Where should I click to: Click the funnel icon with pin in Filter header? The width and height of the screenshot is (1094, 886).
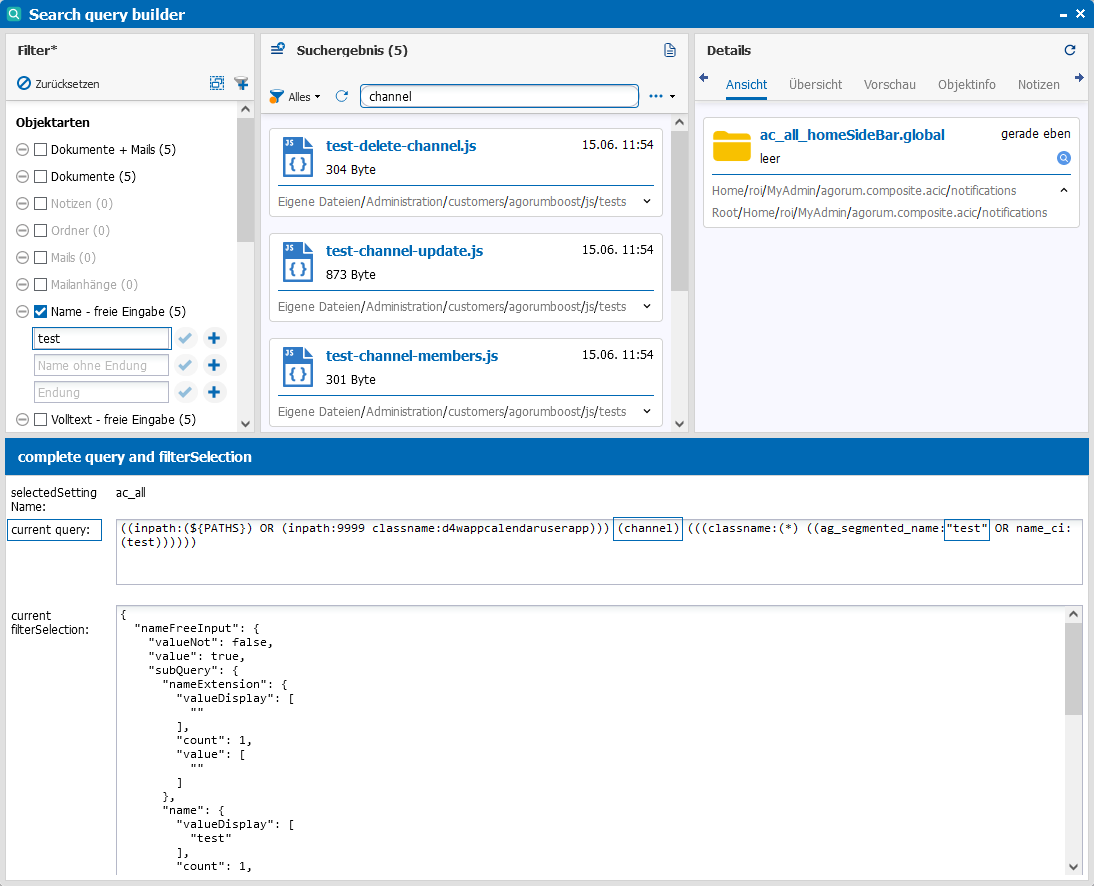(x=241, y=84)
